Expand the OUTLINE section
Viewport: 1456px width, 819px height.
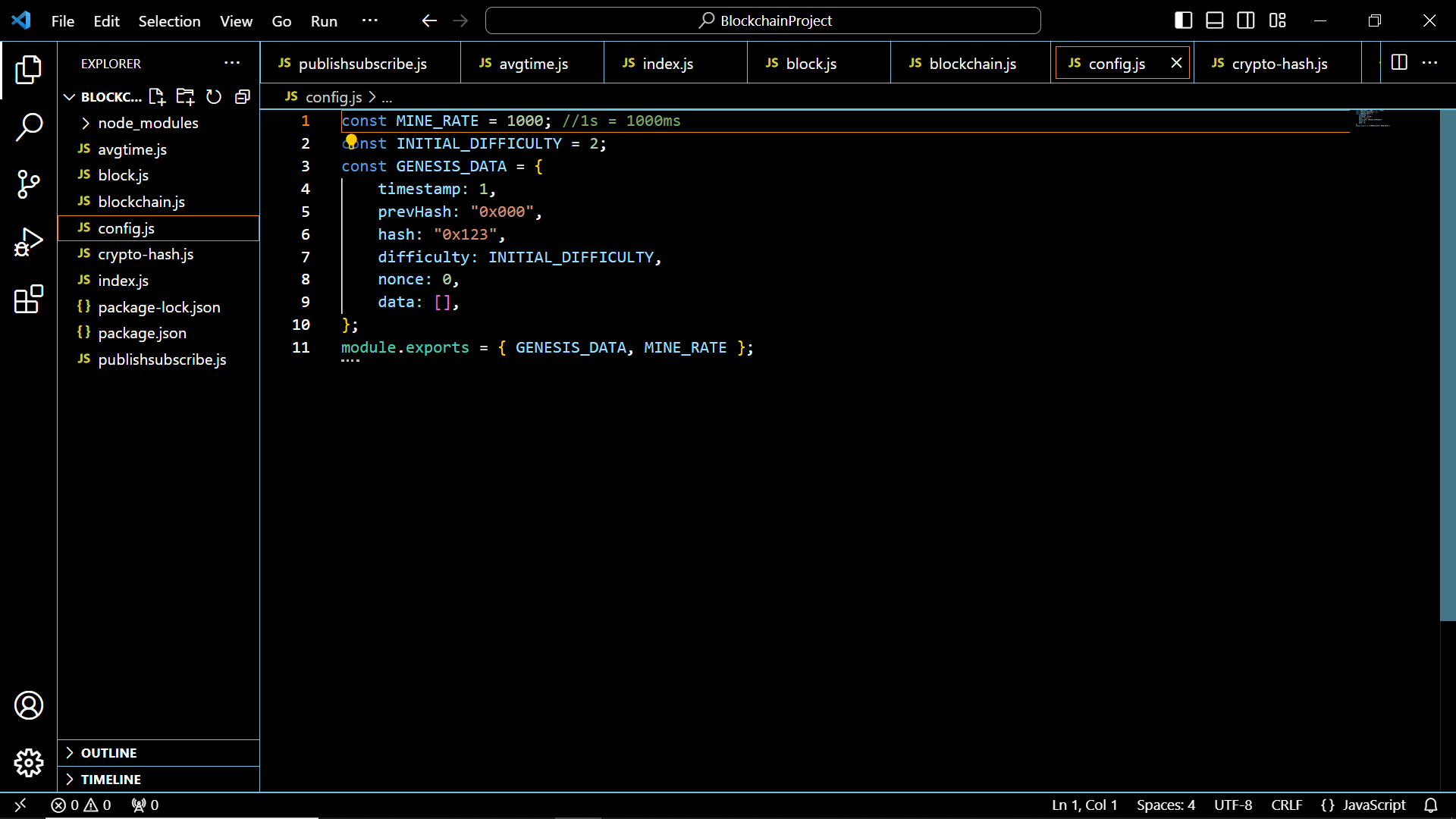(x=109, y=753)
